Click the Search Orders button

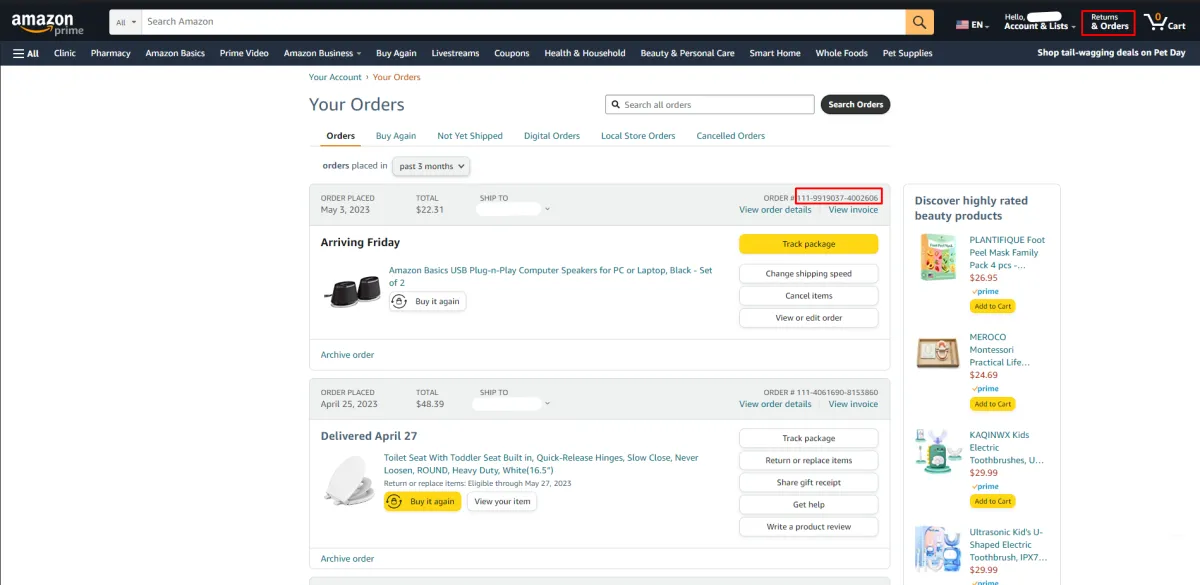tap(855, 104)
